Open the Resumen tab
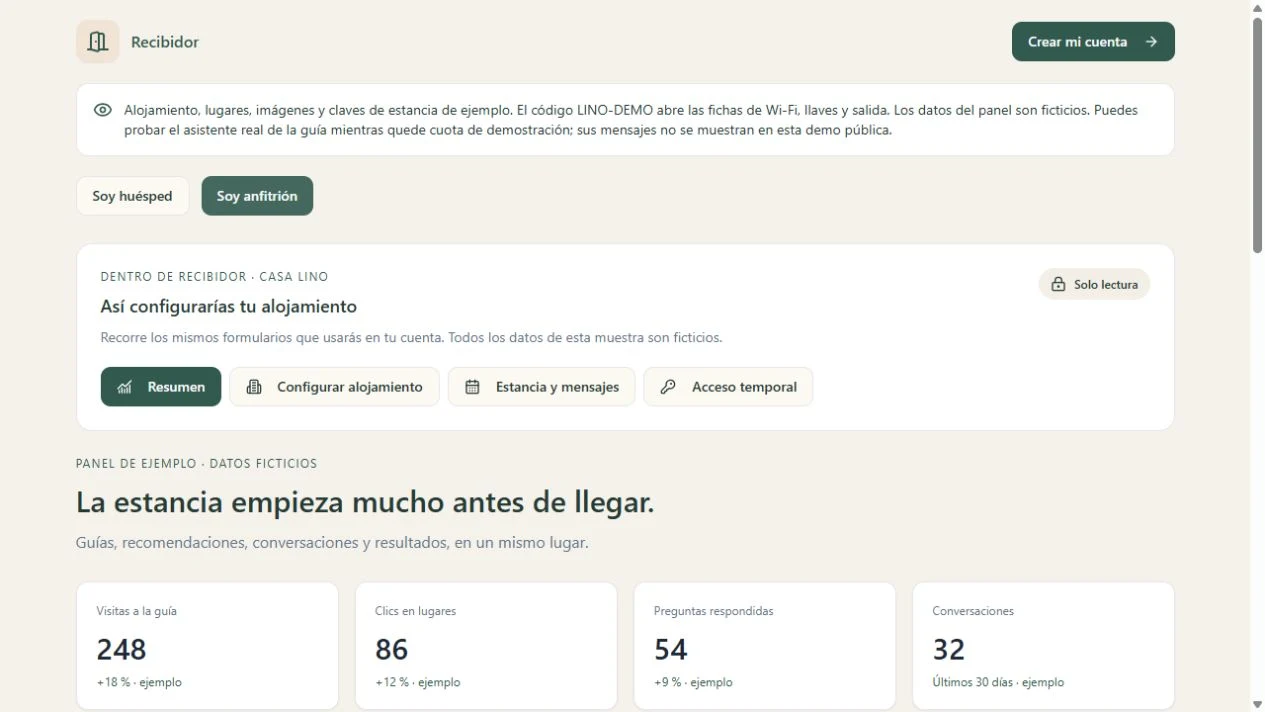 pos(161,387)
